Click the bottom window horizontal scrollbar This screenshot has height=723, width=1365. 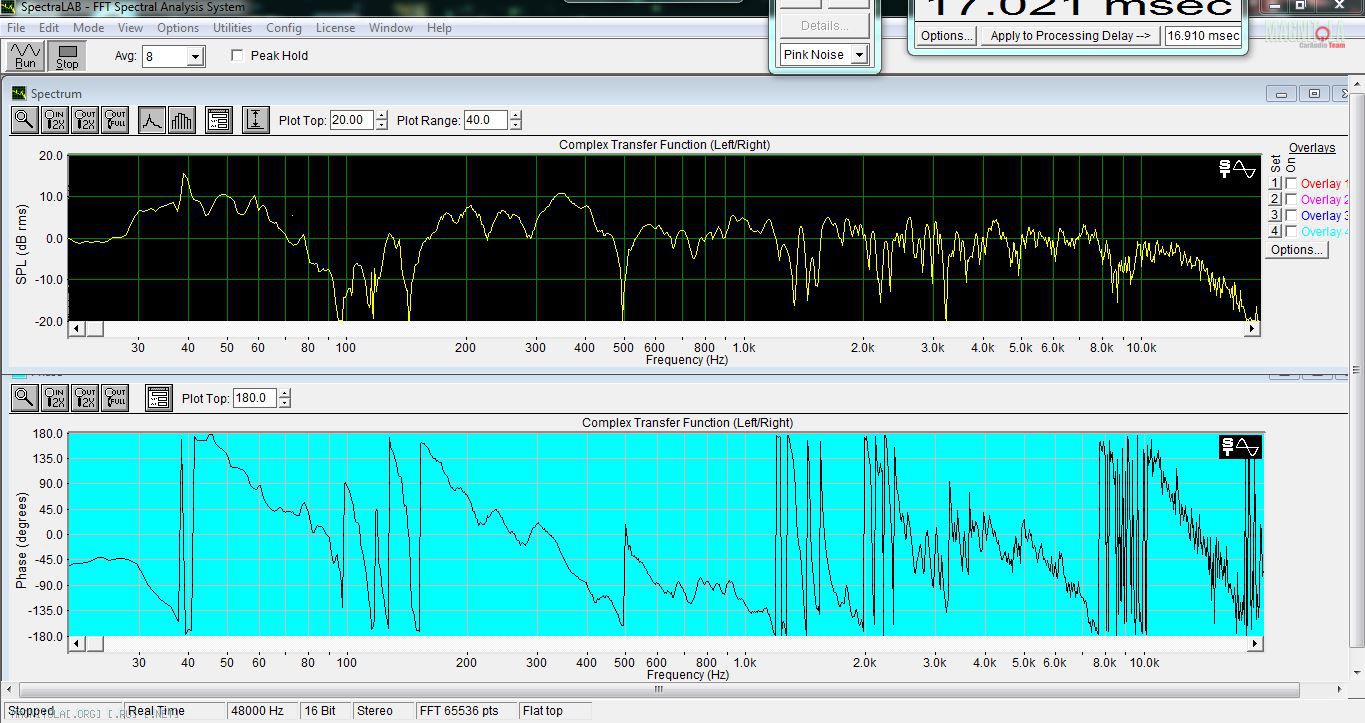point(659,689)
